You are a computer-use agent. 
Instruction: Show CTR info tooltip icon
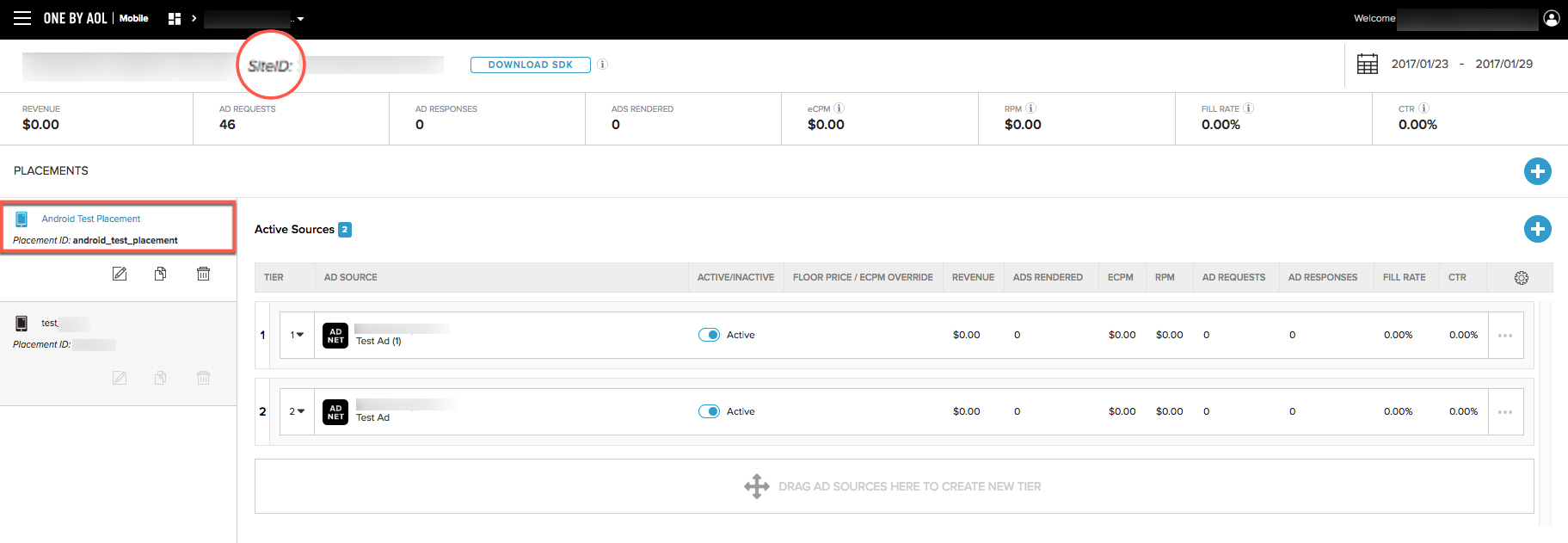click(1424, 108)
